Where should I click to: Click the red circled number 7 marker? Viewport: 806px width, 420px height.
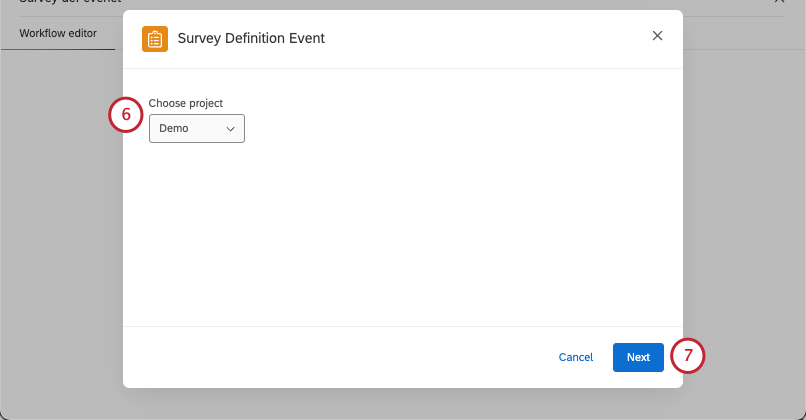[688, 357]
